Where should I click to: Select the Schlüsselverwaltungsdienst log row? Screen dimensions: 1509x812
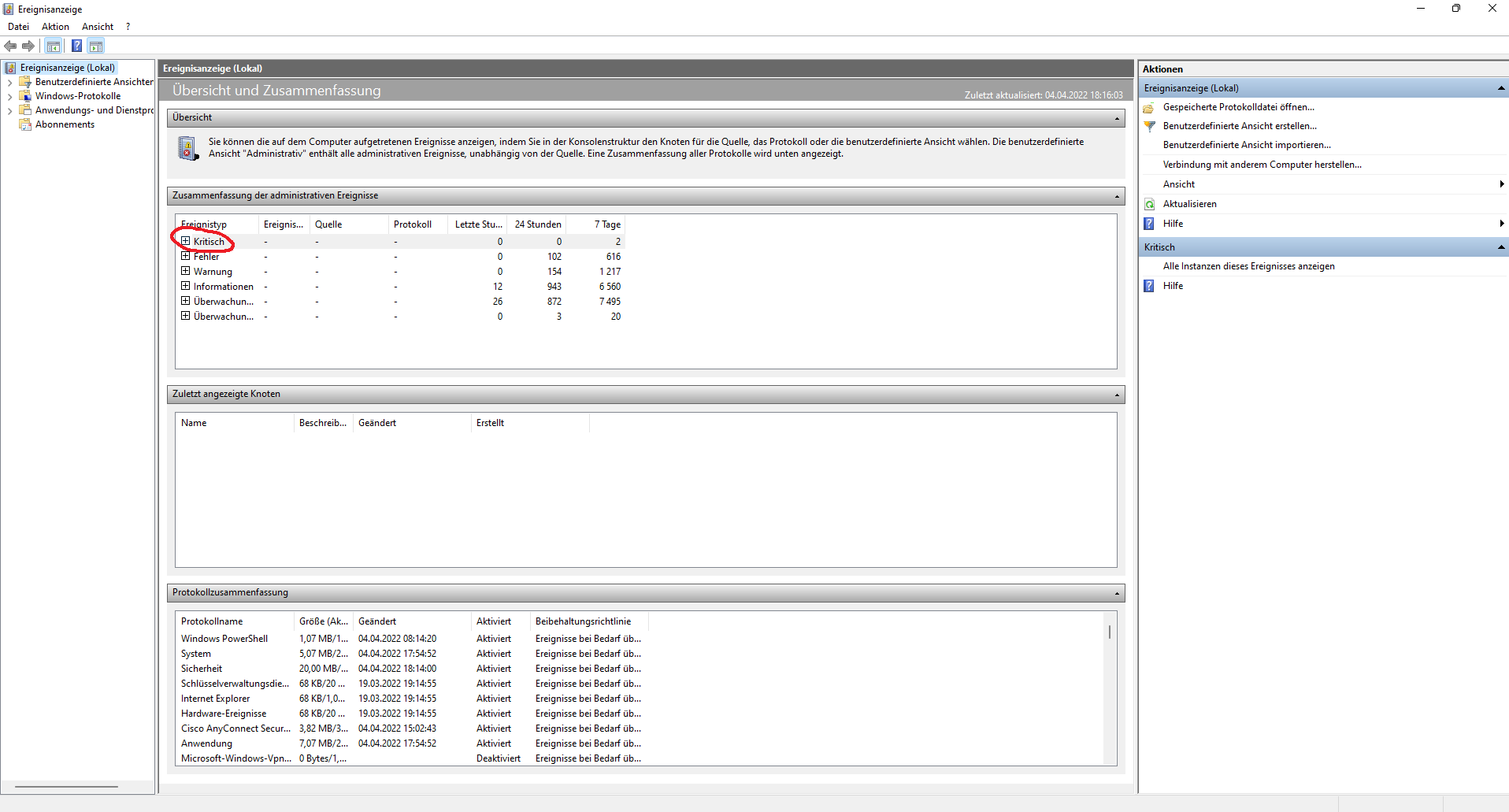pyautogui.click(x=411, y=684)
